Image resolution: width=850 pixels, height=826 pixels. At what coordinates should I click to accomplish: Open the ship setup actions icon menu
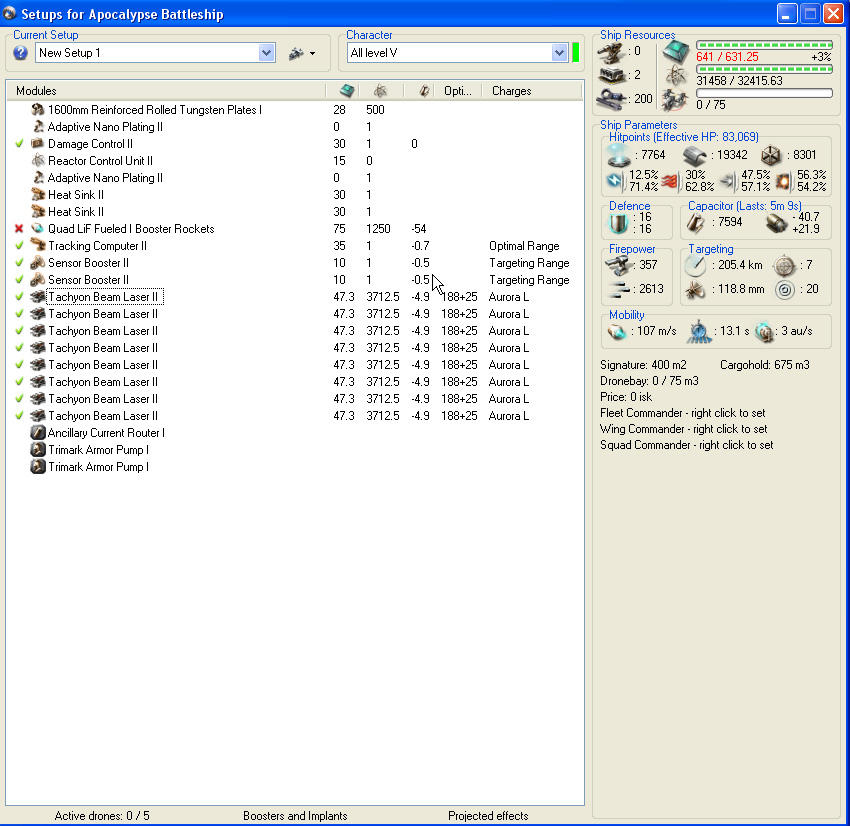click(x=302, y=53)
